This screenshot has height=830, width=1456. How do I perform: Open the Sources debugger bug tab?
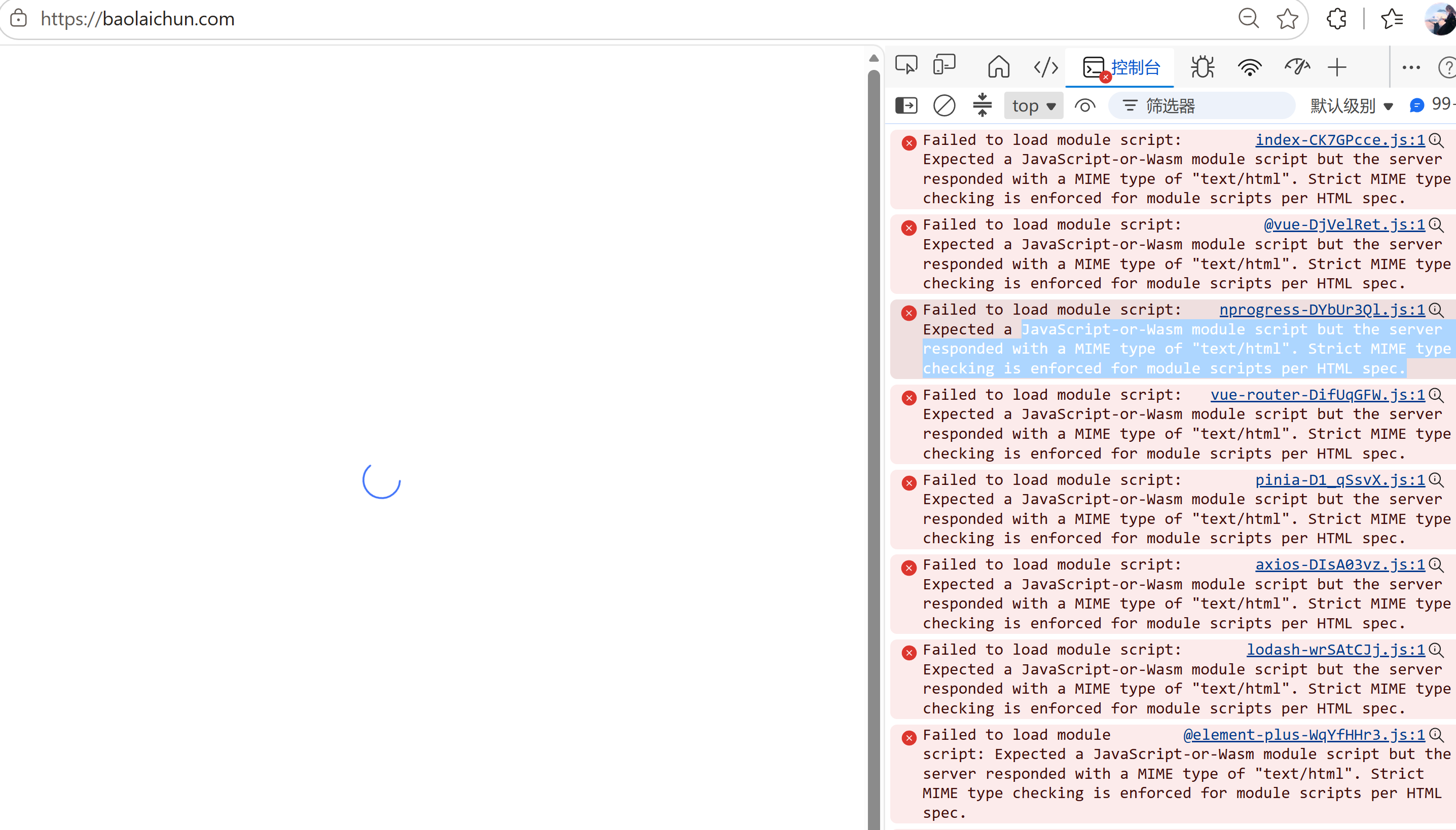tap(1202, 67)
